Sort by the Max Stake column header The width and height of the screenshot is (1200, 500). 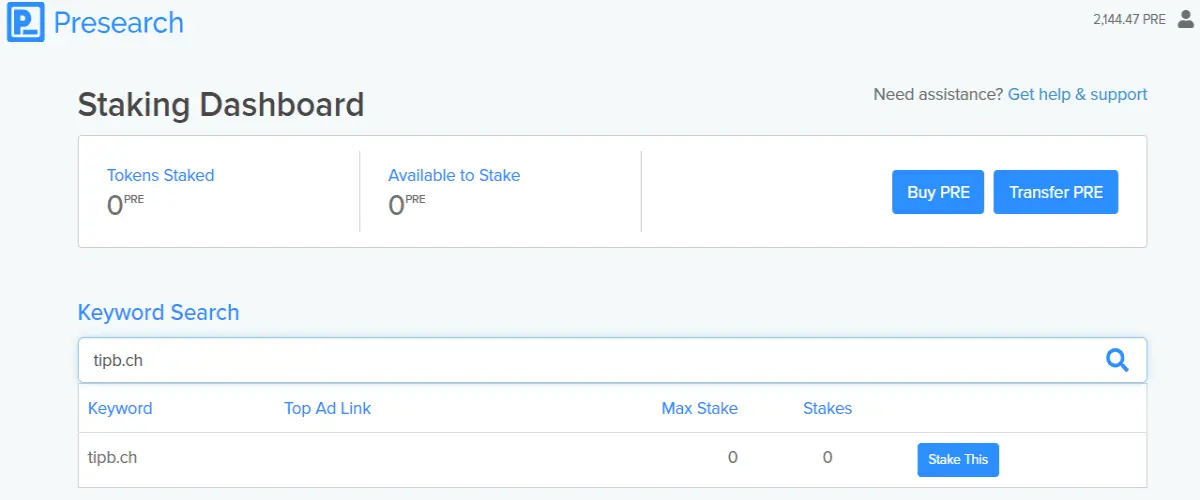(x=699, y=408)
